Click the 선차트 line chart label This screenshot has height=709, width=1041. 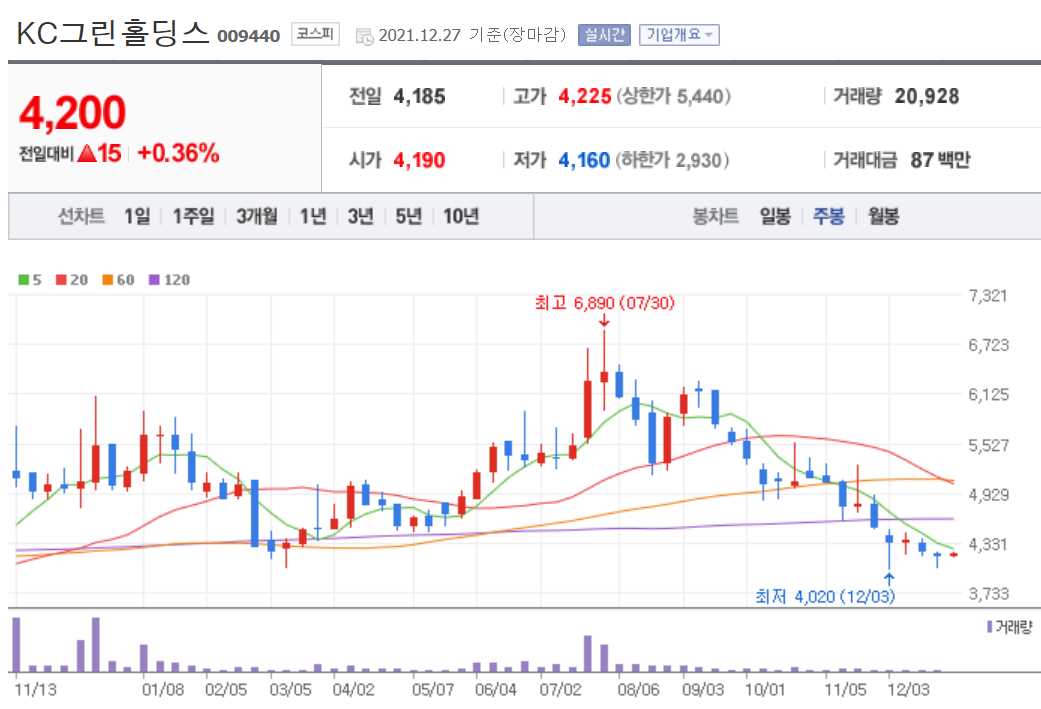81,216
